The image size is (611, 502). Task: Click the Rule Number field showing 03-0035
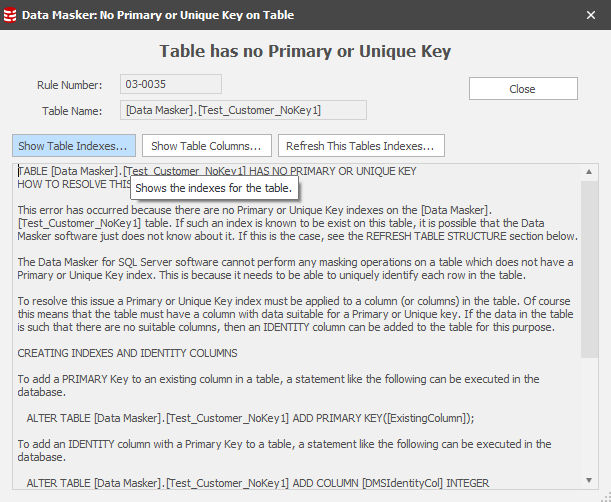tap(170, 84)
